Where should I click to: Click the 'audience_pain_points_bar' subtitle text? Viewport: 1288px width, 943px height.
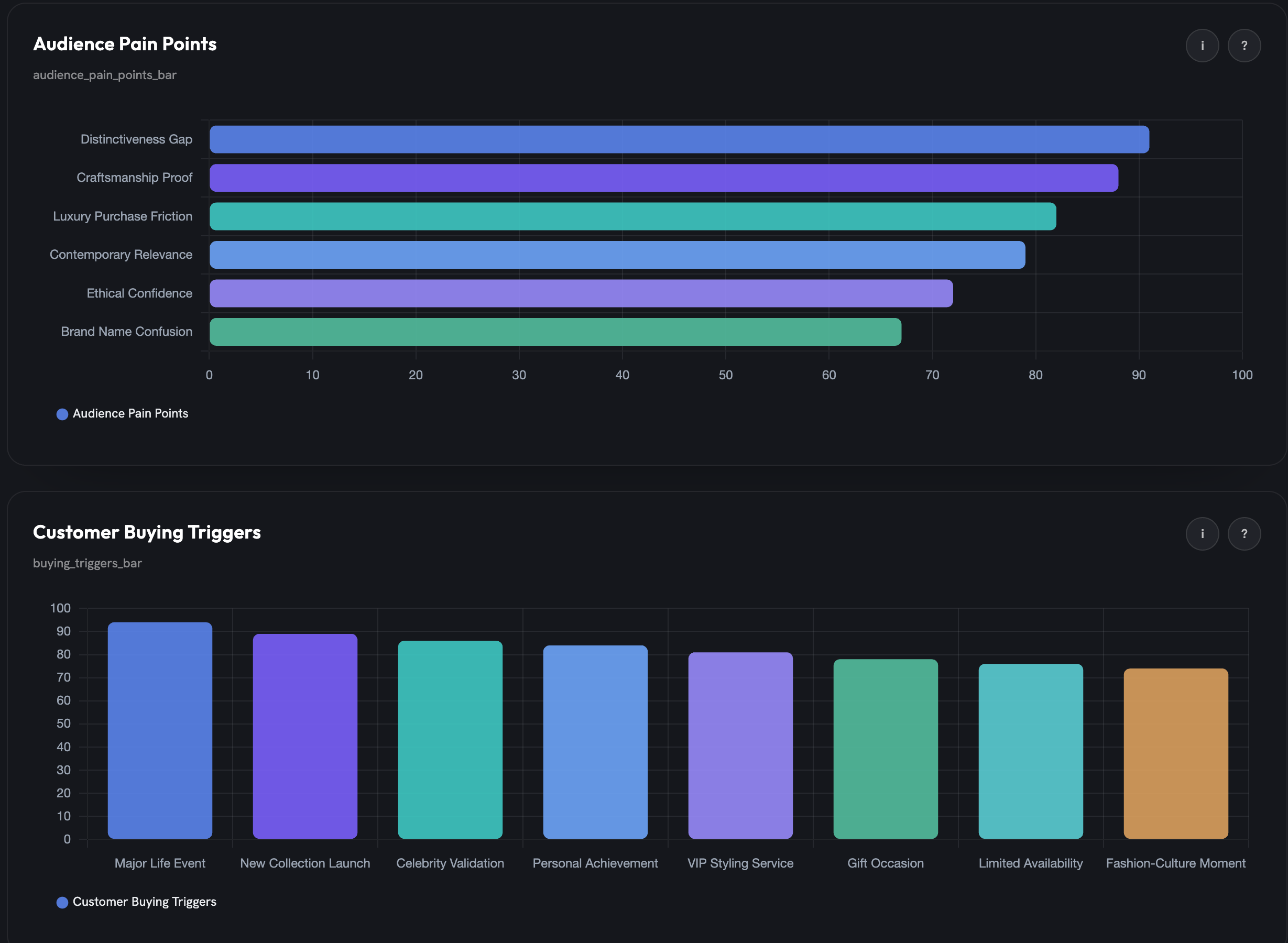[x=105, y=75]
